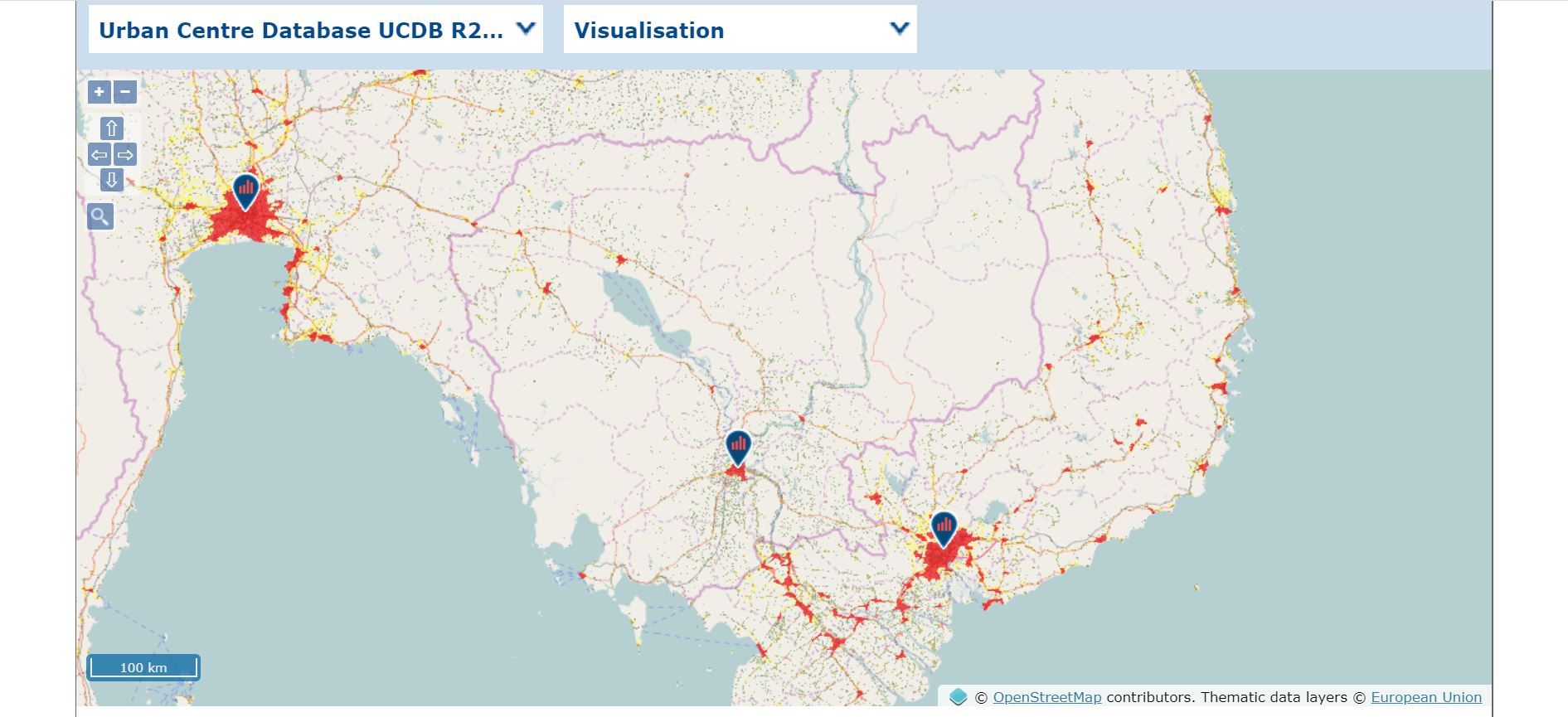Screen dimensions: 1568x717
Task: Click the 100 km scale bar
Action: (x=143, y=667)
